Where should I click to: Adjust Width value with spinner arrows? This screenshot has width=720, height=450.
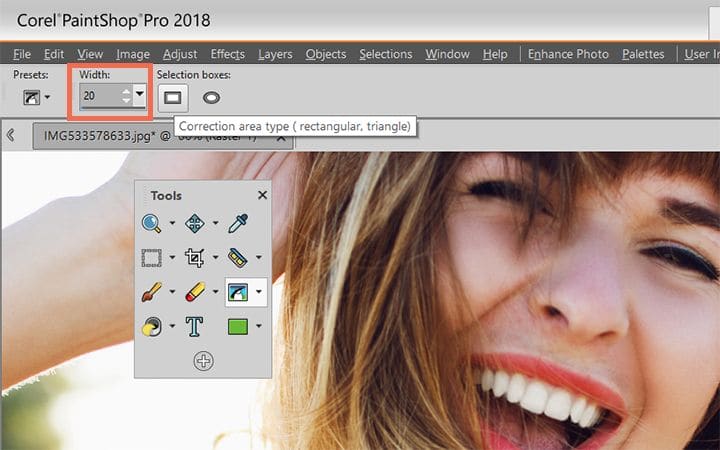click(x=126, y=96)
